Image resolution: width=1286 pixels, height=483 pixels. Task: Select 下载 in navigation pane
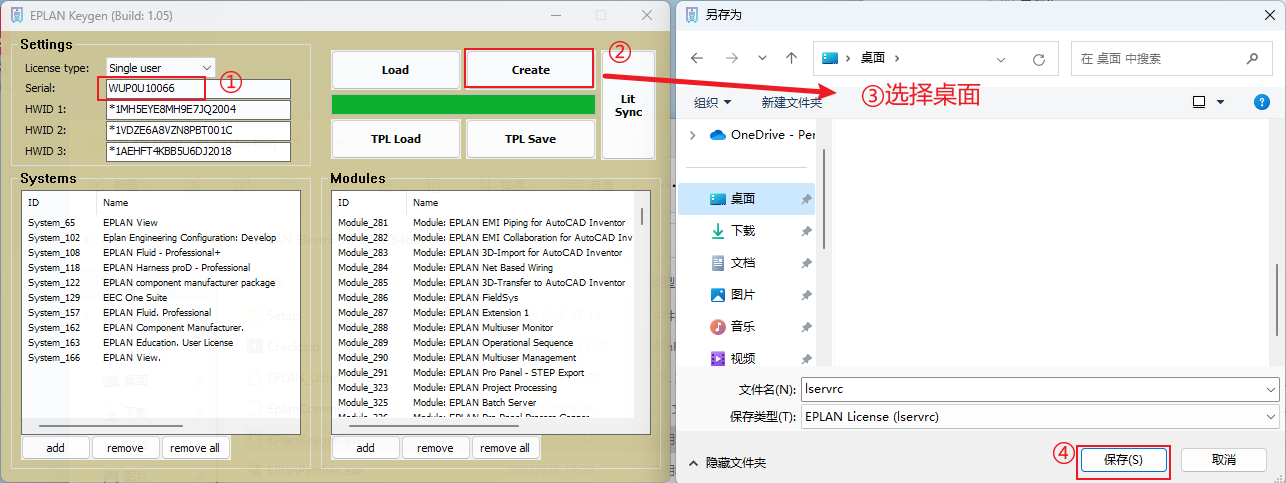click(747, 231)
